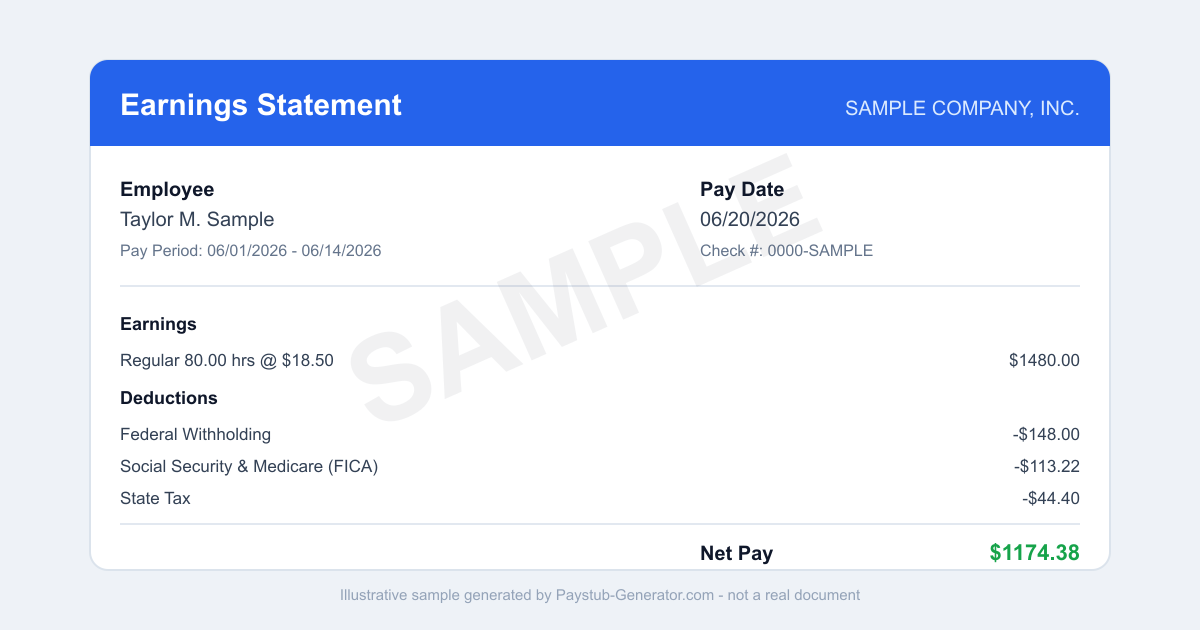
Task: Click the Pay Date heading
Action: (x=742, y=190)
